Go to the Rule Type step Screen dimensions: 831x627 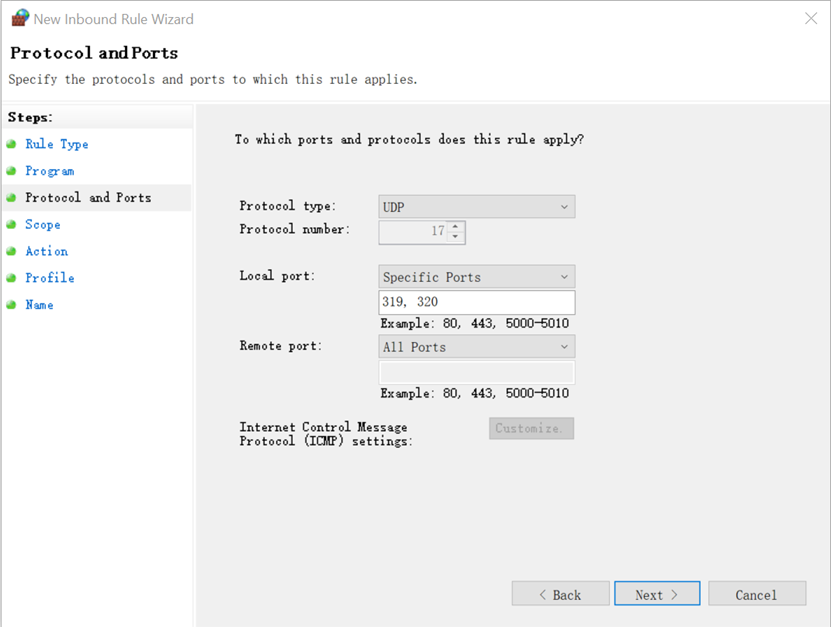[57, 144]
